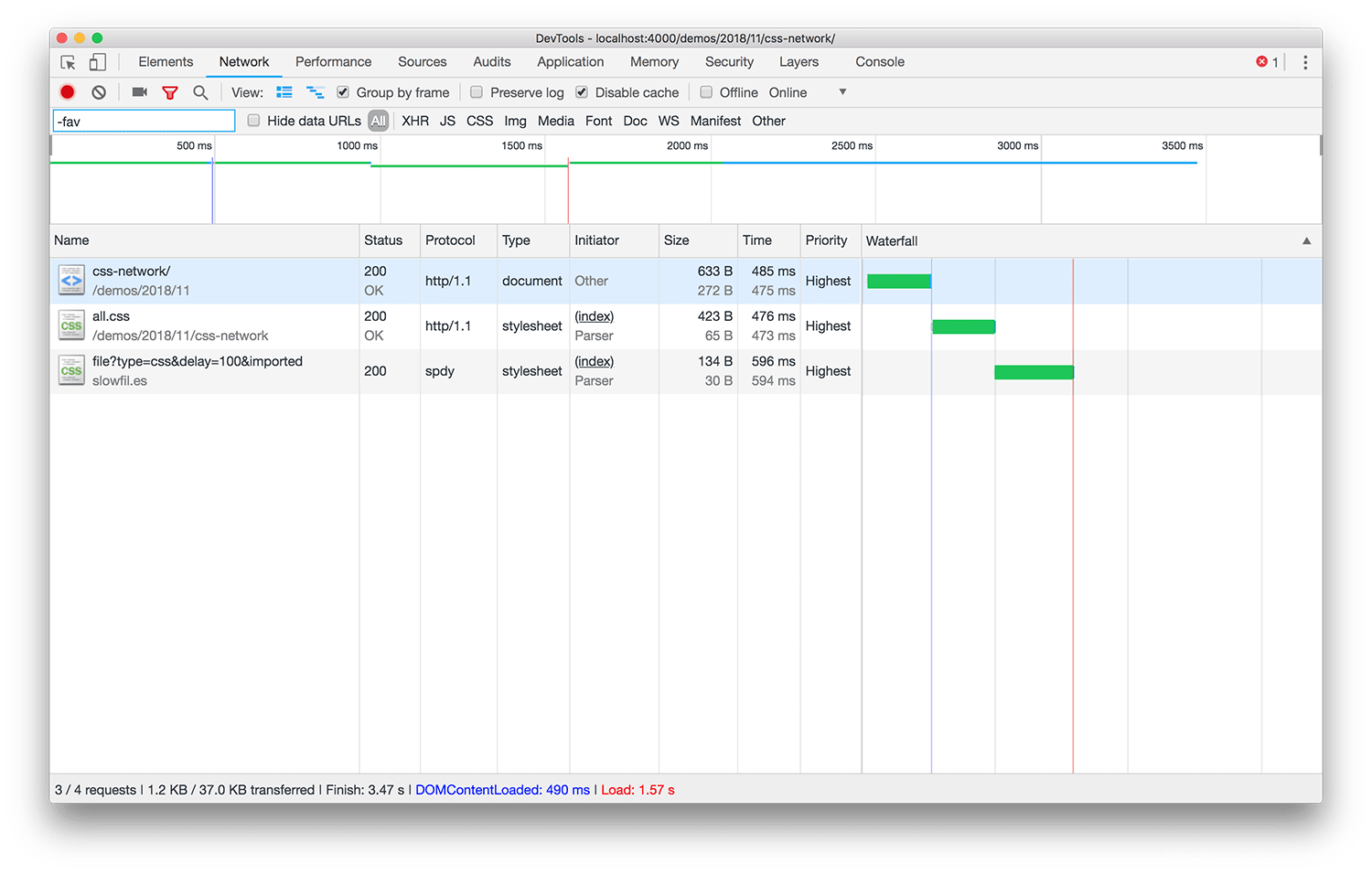Click the all.css waterfall bar
The image size is (1372, 874).
pos(963,326)
